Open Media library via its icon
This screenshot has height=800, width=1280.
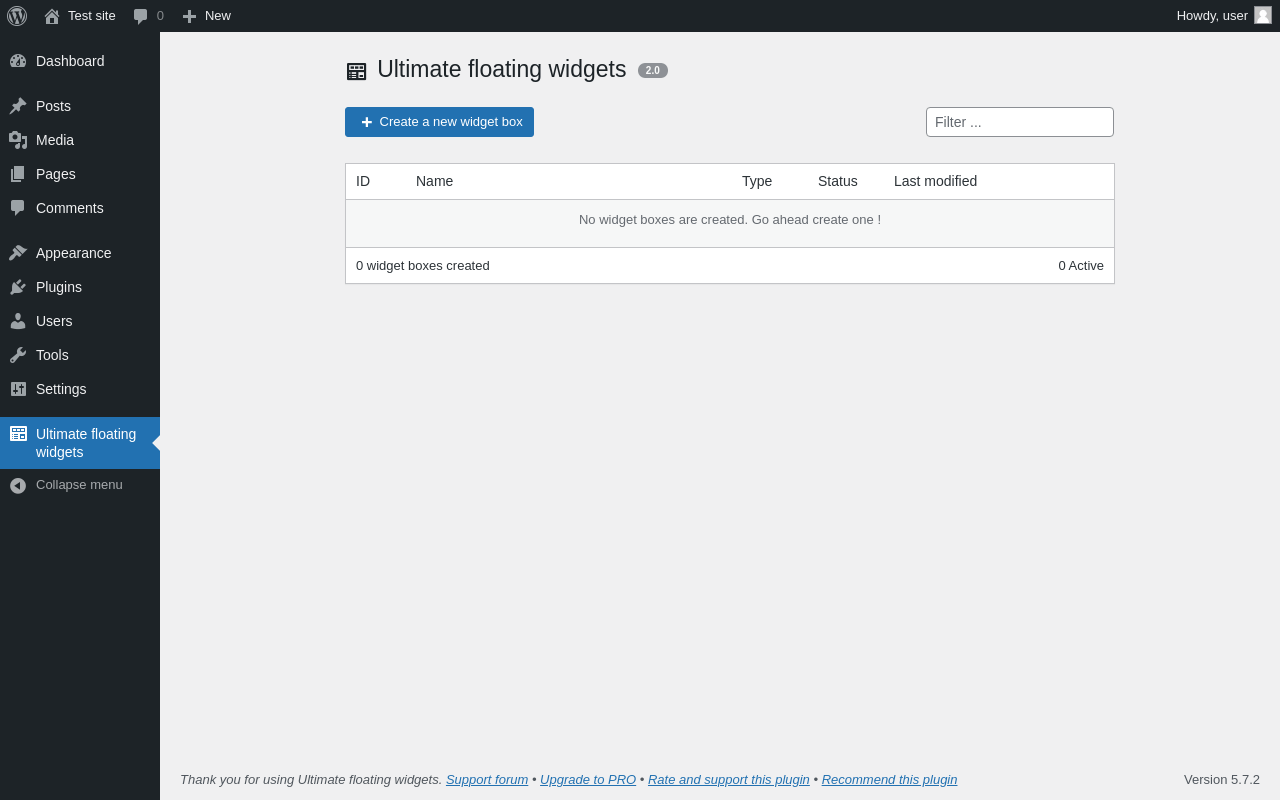(18, 140)
